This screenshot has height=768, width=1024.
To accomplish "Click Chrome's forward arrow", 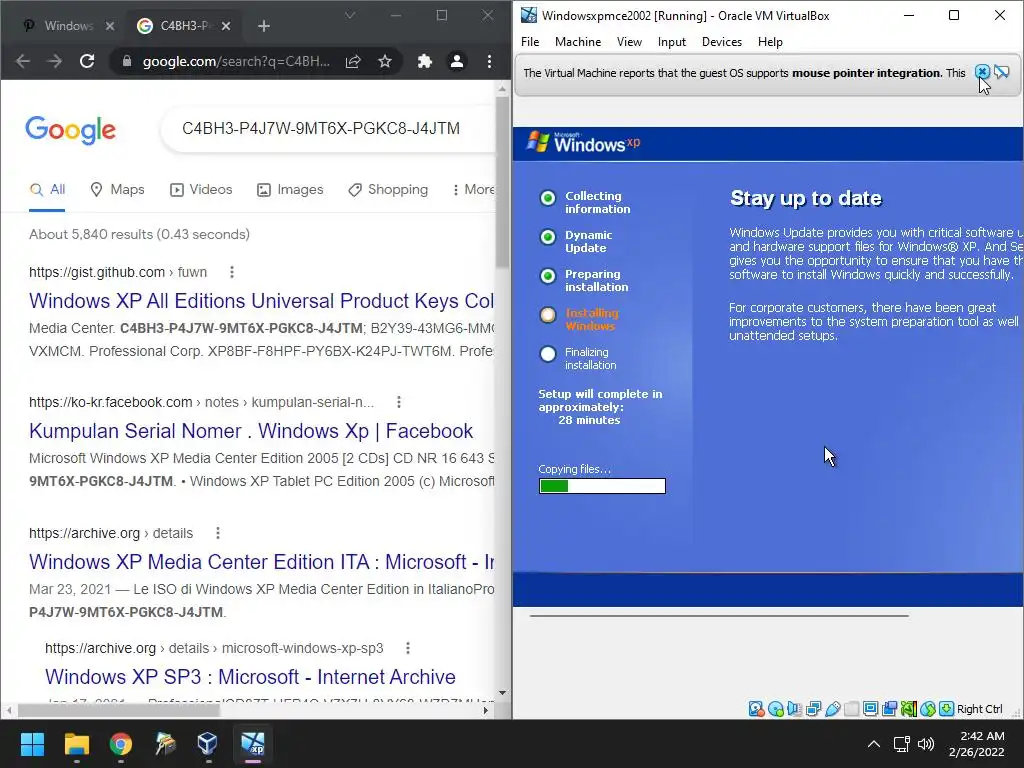I will 55,61.
